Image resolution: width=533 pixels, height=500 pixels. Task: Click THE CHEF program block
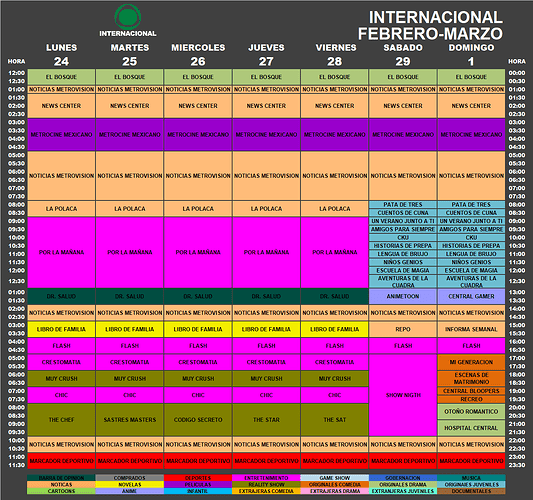pyautogui.click(x=62, y=420)
